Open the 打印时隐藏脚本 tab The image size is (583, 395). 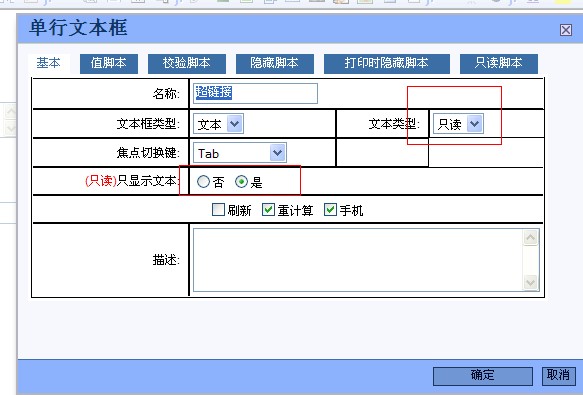click(x=387, y=63)
